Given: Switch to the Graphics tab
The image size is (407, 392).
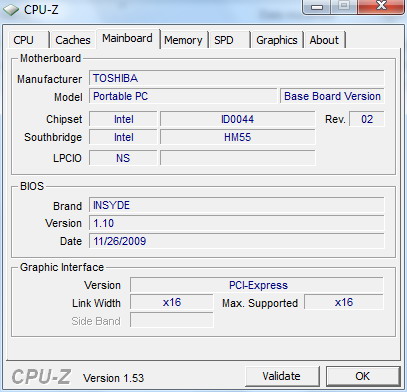Looking at the screenshot, I should (277, 40).
